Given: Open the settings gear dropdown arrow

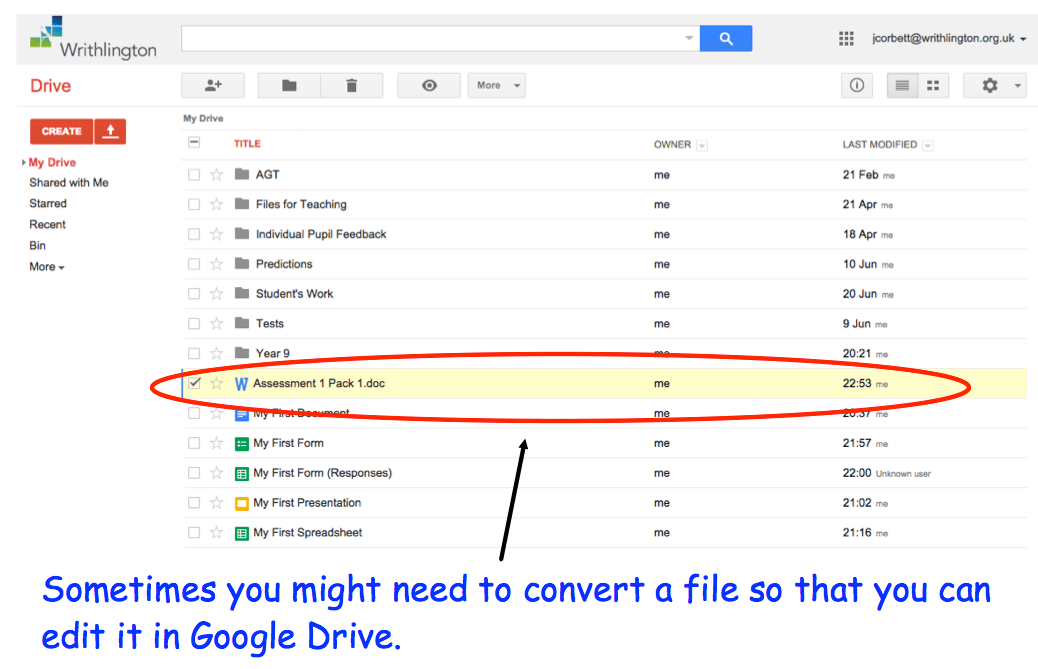Looking at the screenshot, I should pos(1017,85).
